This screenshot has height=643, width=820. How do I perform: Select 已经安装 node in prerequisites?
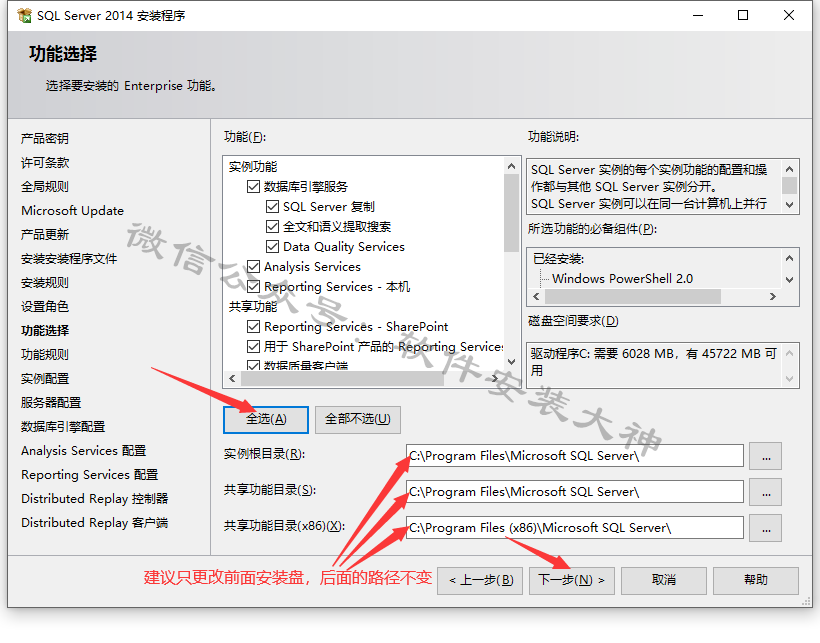559,259
